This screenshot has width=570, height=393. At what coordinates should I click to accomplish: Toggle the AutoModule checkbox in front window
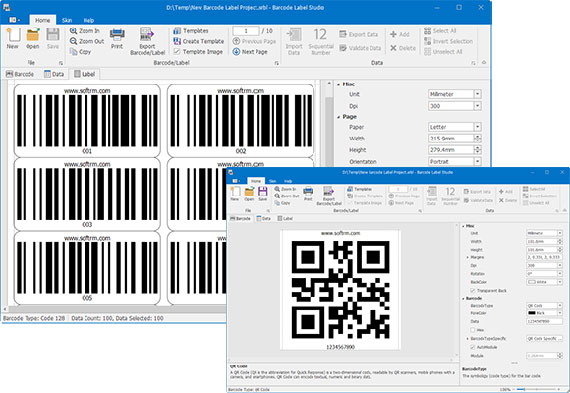(473, 348)
